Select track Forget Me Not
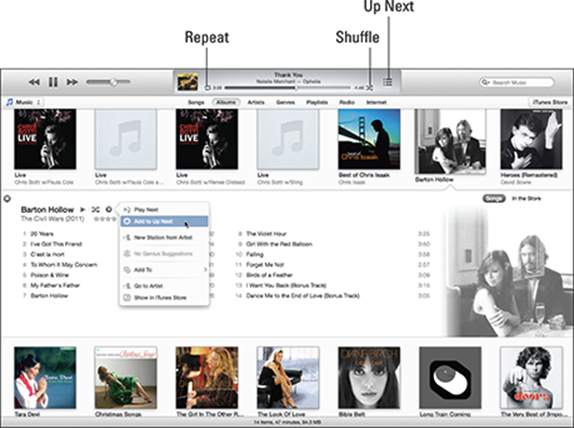Image resolution: width=574 pixels, height=428 pixels. (x=265, y=265)
